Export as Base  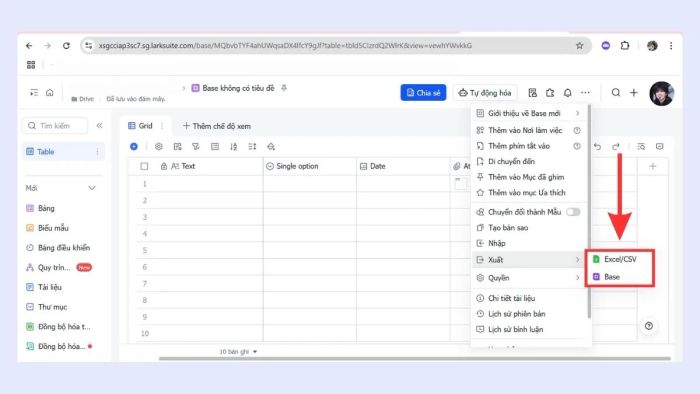coord(620,277)
